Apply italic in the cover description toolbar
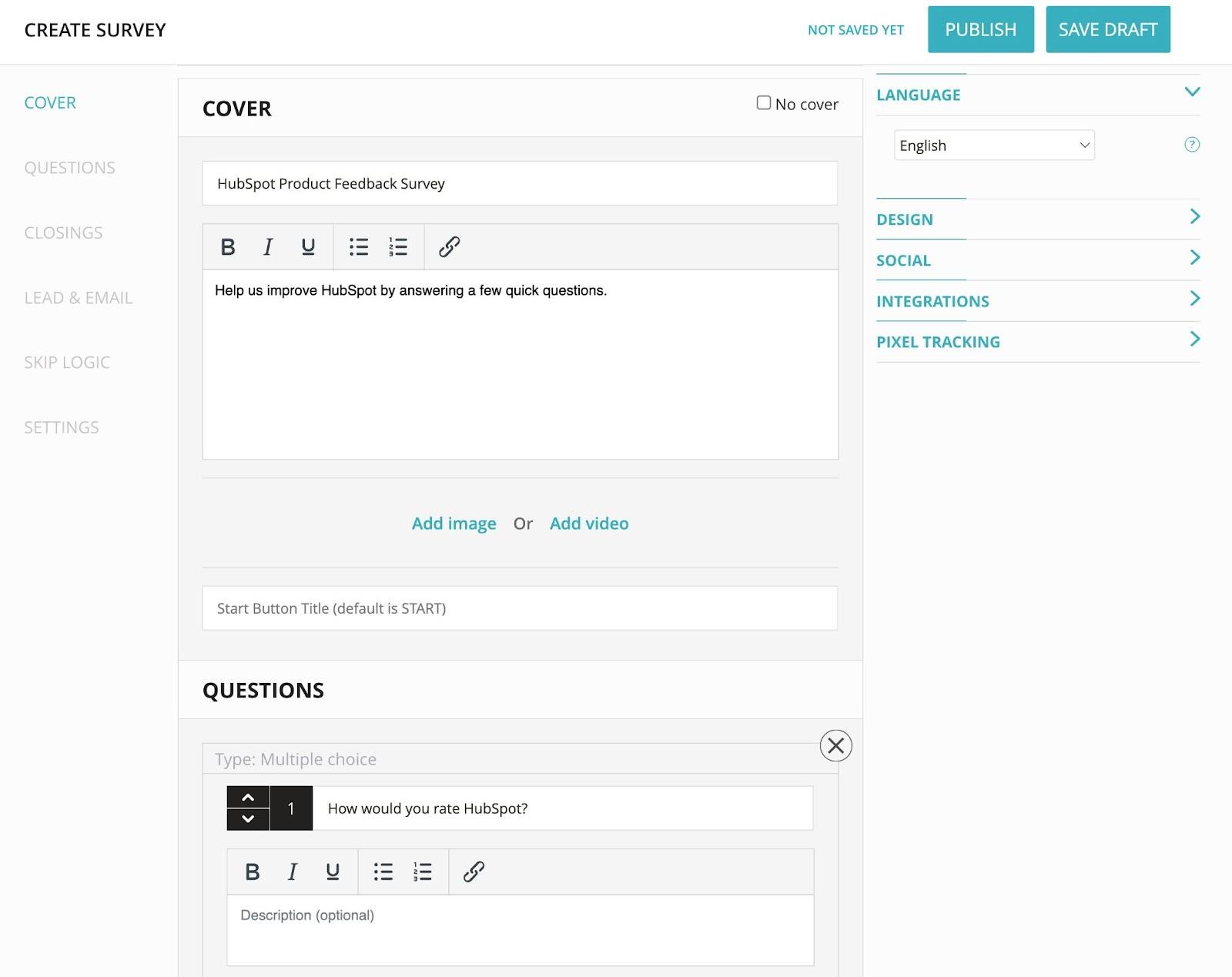 (x=268, y=247)
